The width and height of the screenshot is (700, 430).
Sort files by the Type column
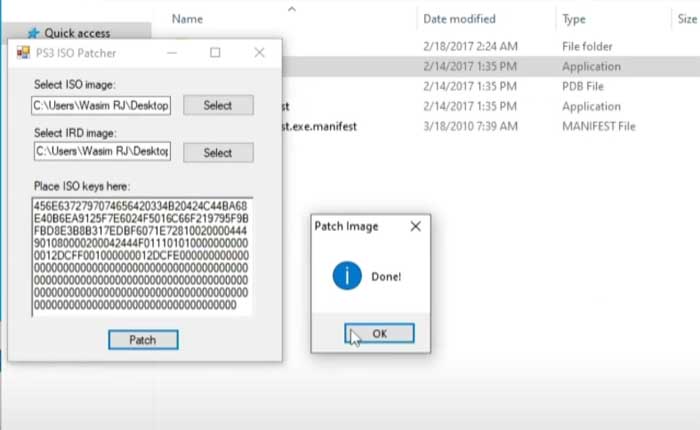[x=574, y=19]
